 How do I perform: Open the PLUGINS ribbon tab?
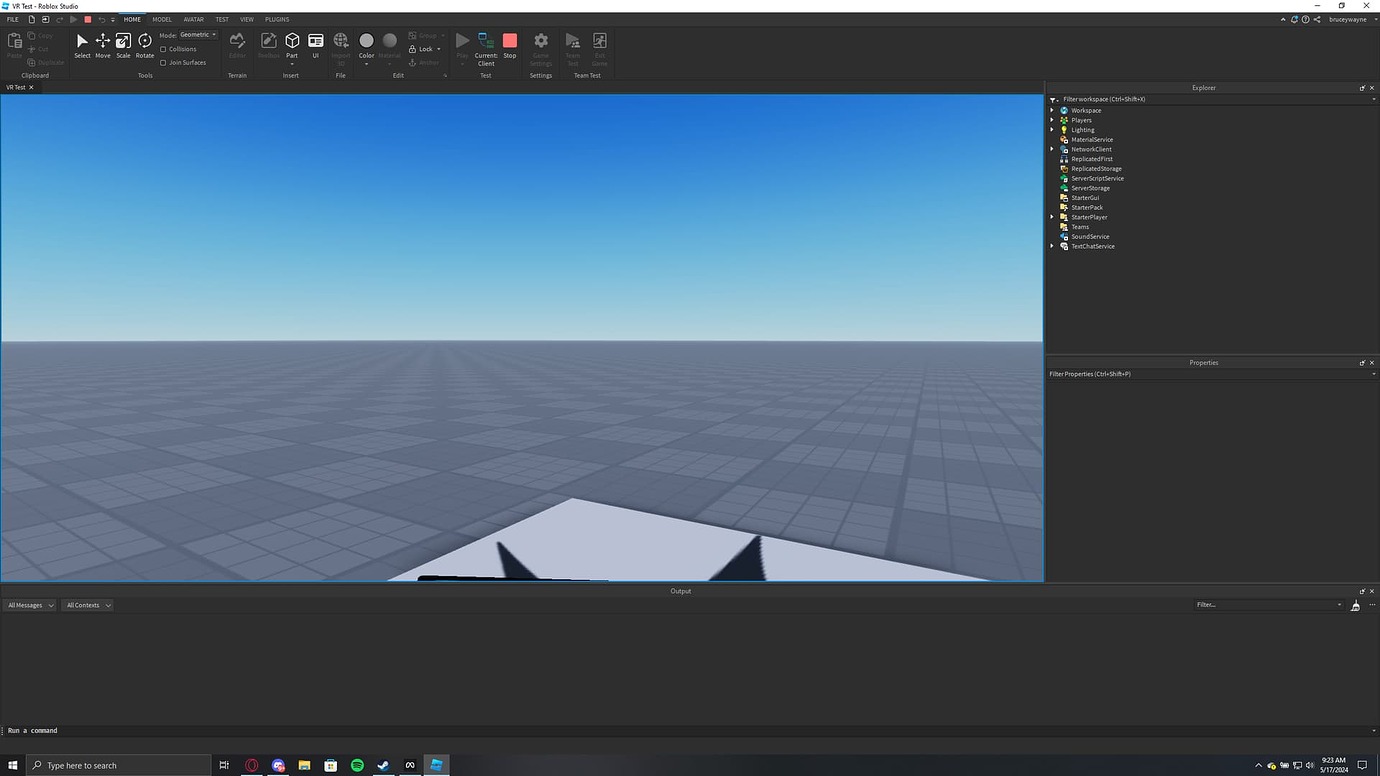[x=276, y=19]
